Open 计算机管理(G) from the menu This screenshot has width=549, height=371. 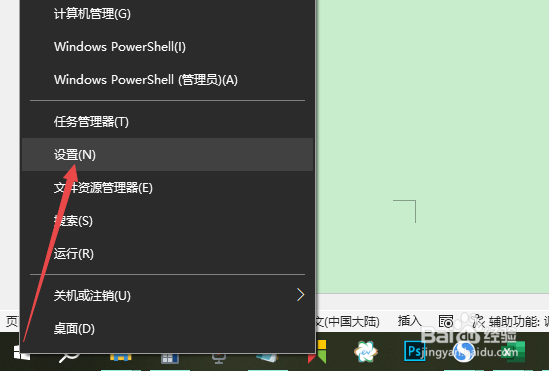coord(167,14)
